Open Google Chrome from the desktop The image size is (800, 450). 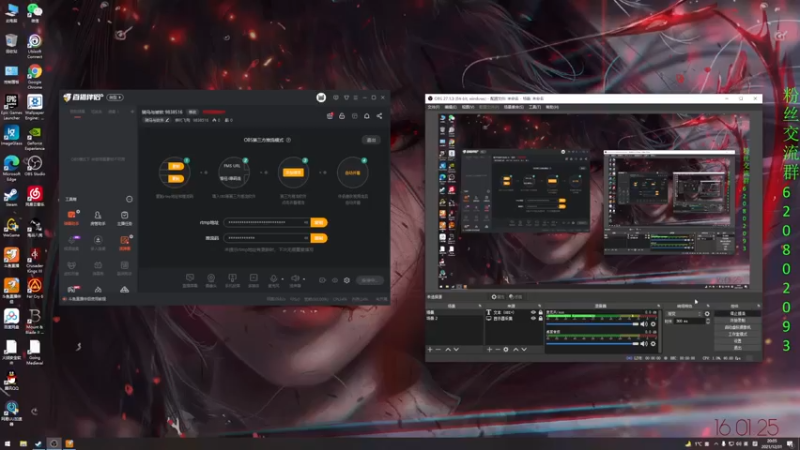click(35, 77)
